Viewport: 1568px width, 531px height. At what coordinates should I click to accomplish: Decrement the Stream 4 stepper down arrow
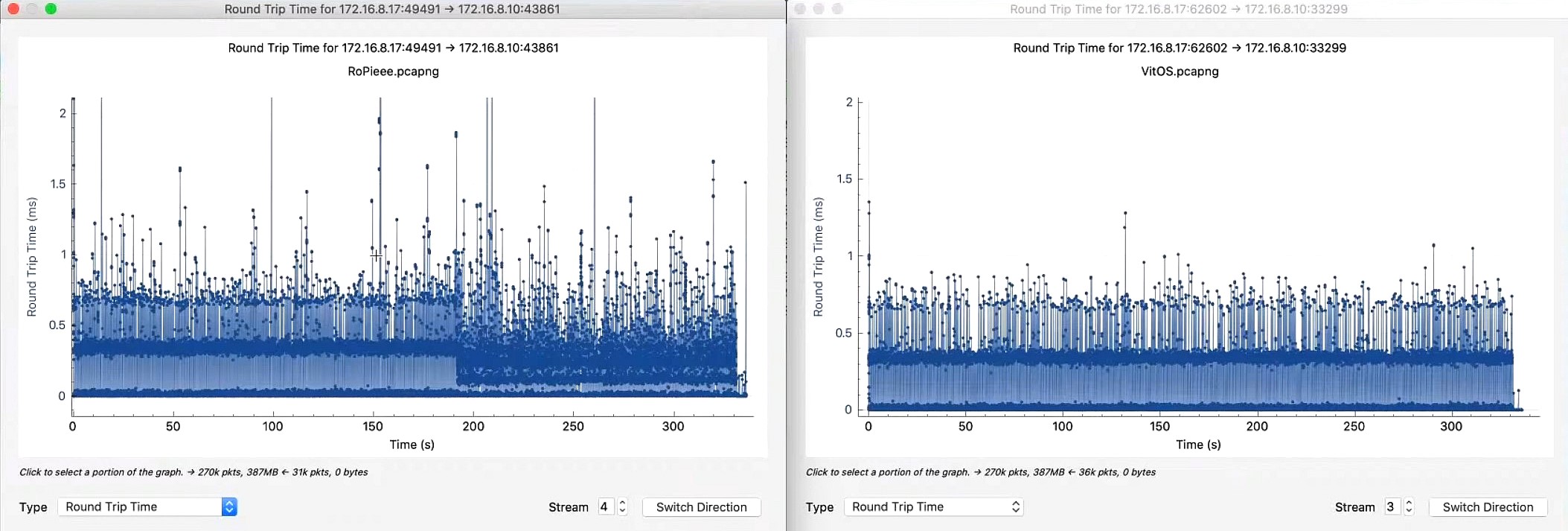(623, 512)
